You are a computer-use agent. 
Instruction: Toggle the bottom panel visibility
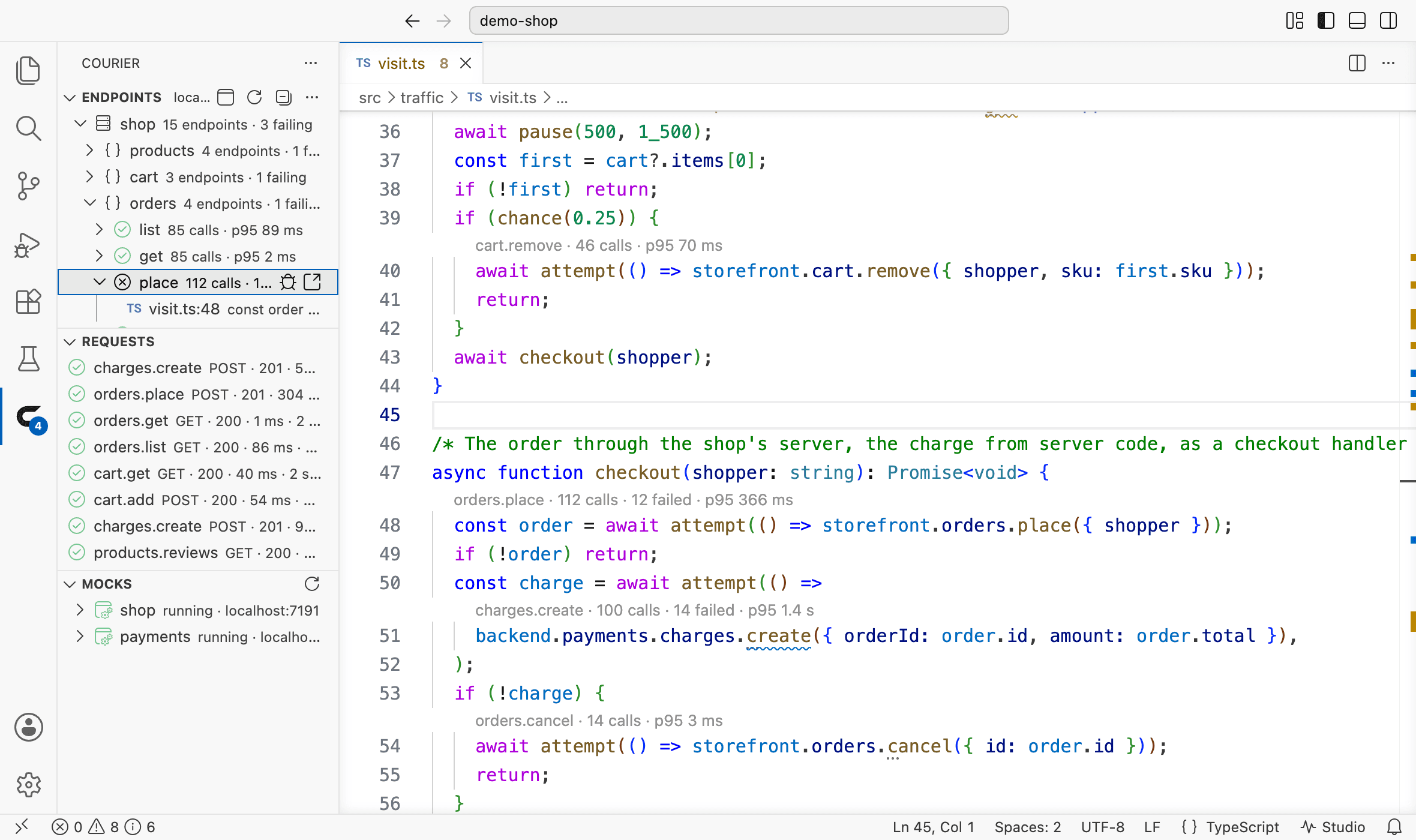point(1357,21)
